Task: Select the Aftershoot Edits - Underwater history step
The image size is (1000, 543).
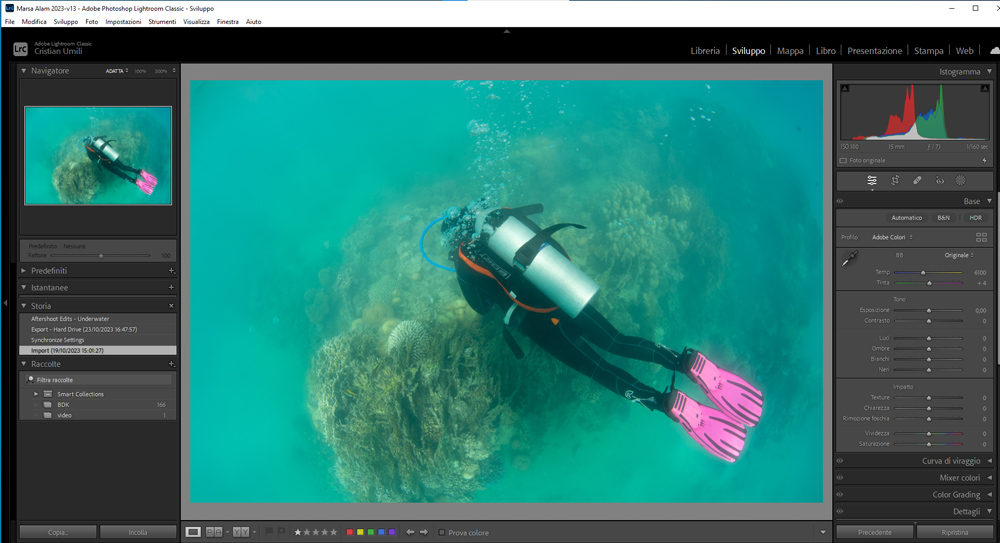Action: 71,318
